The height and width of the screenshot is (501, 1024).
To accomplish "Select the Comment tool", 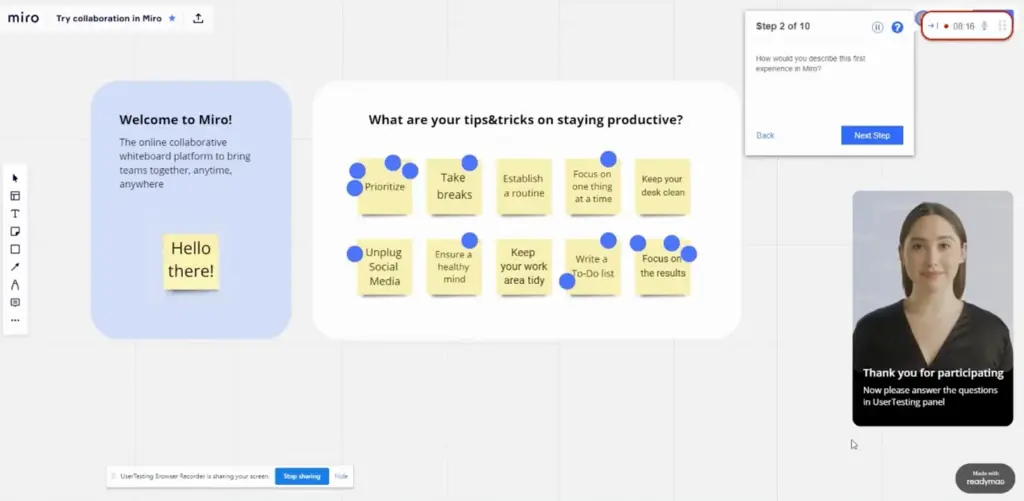I will (x=15, y=302).
